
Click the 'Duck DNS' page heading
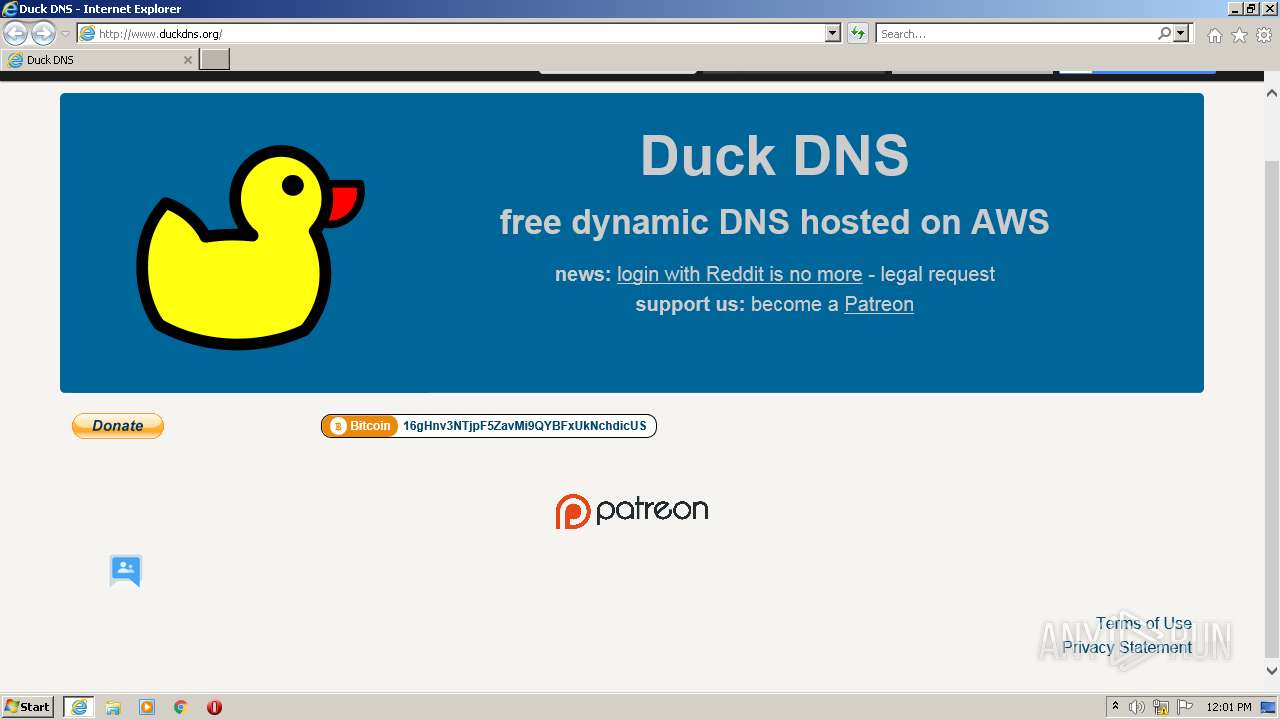coord(774,156)
